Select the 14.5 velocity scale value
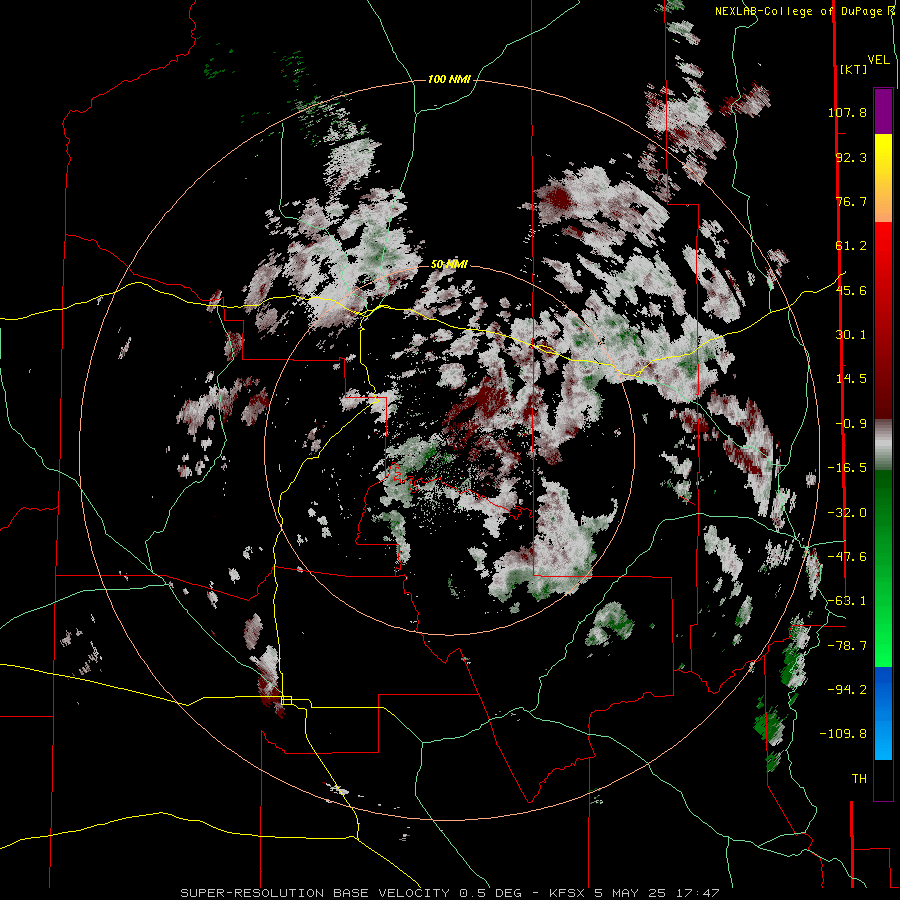The image size is (900, 900). (x=851, y=379)
